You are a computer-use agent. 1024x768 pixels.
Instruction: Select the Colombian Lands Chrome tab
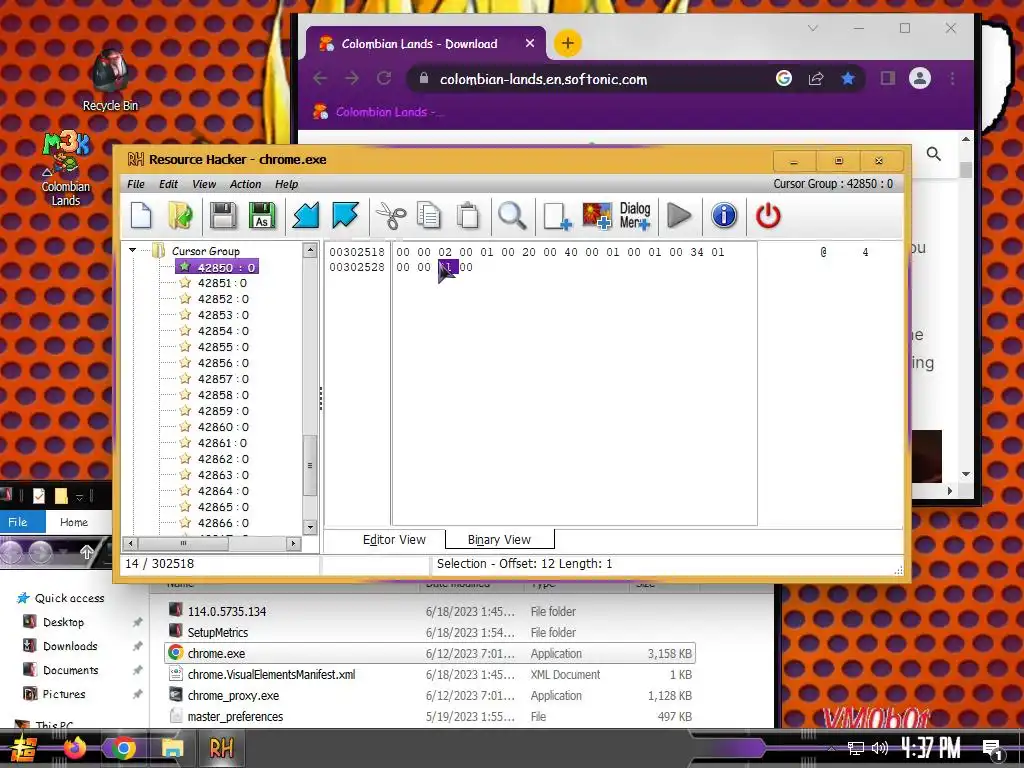426,44
